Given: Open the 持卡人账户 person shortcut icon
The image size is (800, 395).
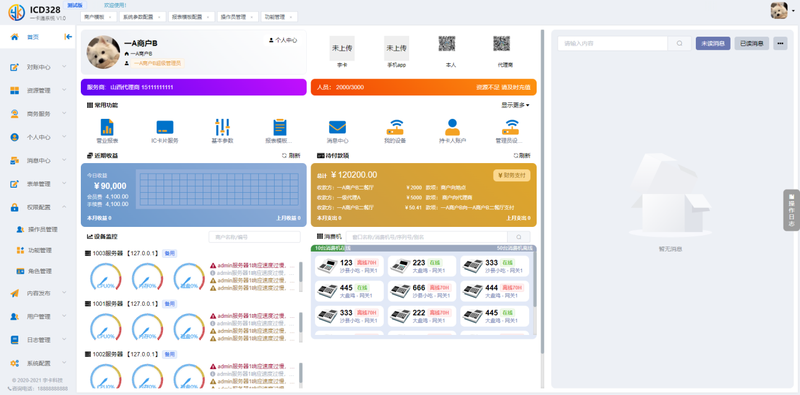Looking at the screenshot, I should click(453, 127).
